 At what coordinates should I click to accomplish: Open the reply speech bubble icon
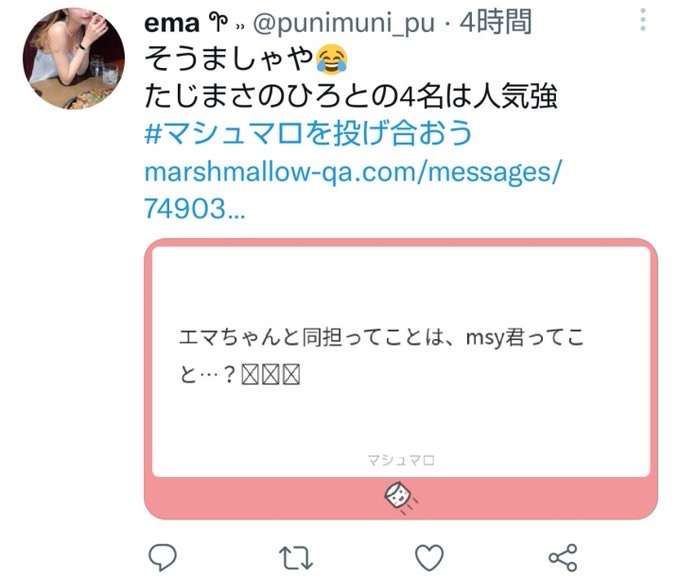point(163,557)
